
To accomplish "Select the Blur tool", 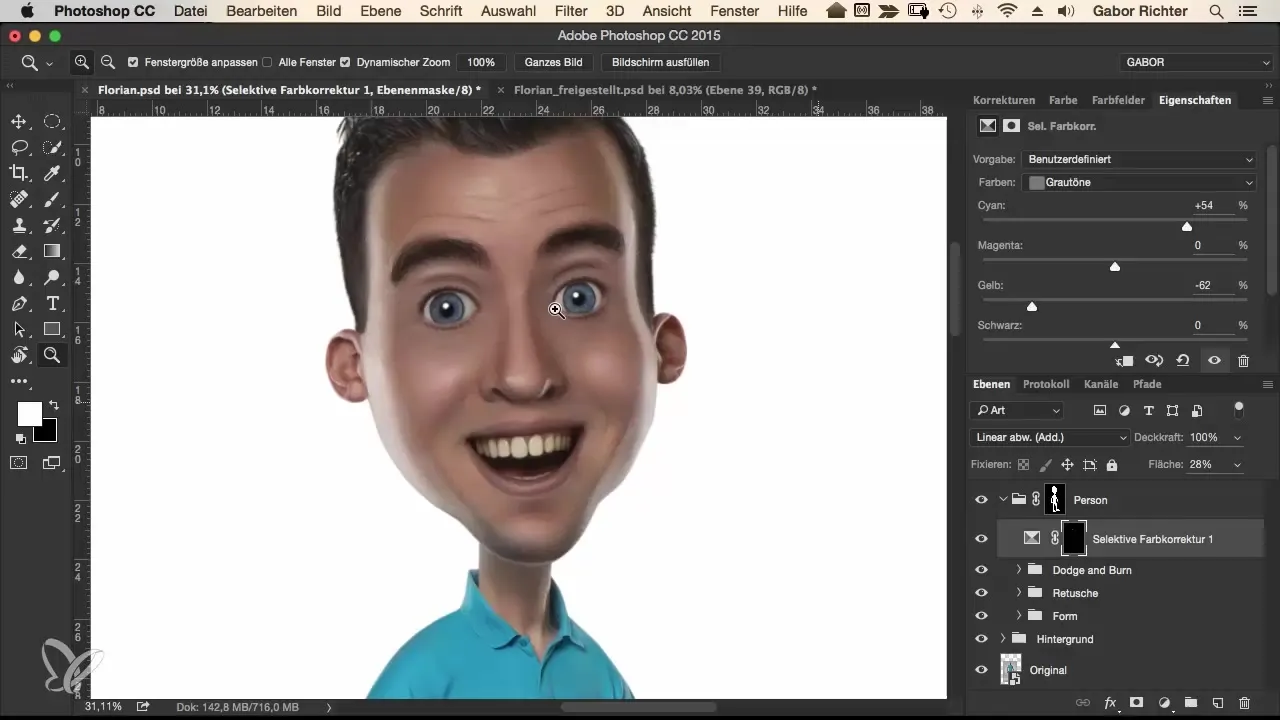I will point(19,277).
